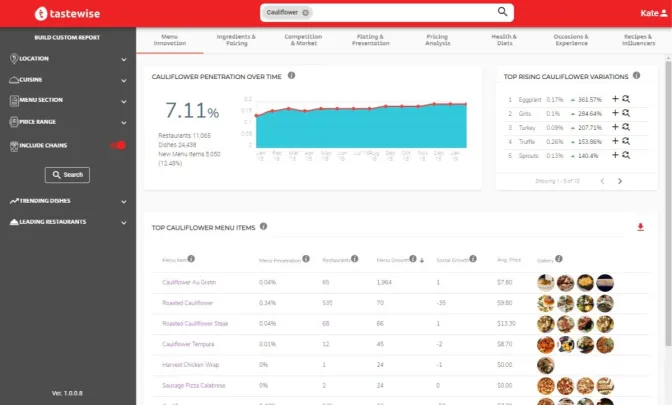Explore Grits variation with search-zoom icon
672x405 pixels.
point(626,113)
